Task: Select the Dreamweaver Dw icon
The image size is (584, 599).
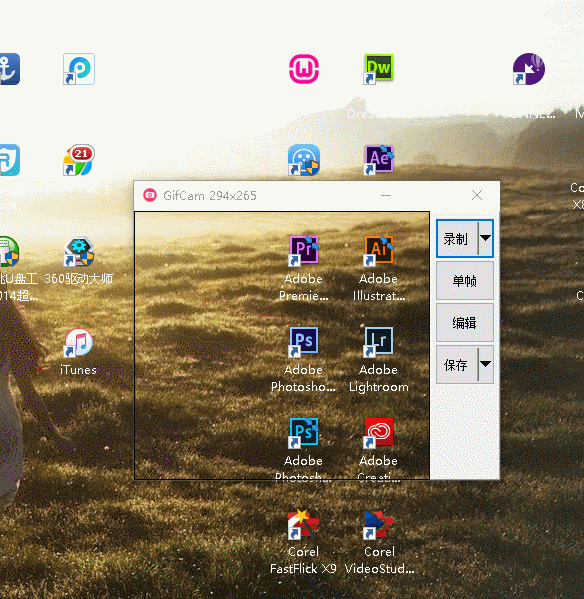Action: 379,69
